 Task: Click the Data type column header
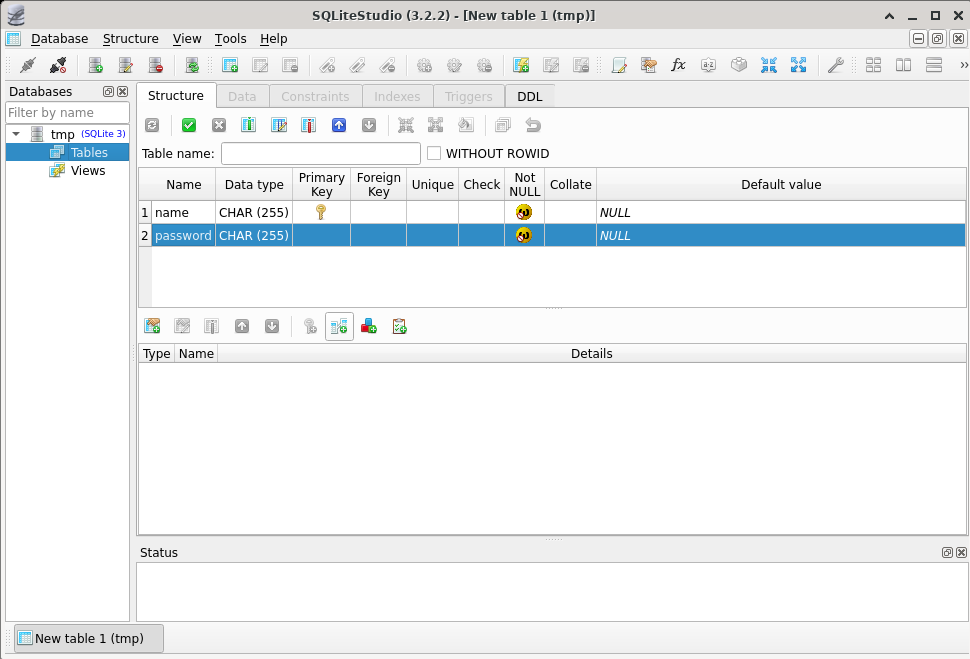point(254,184)
